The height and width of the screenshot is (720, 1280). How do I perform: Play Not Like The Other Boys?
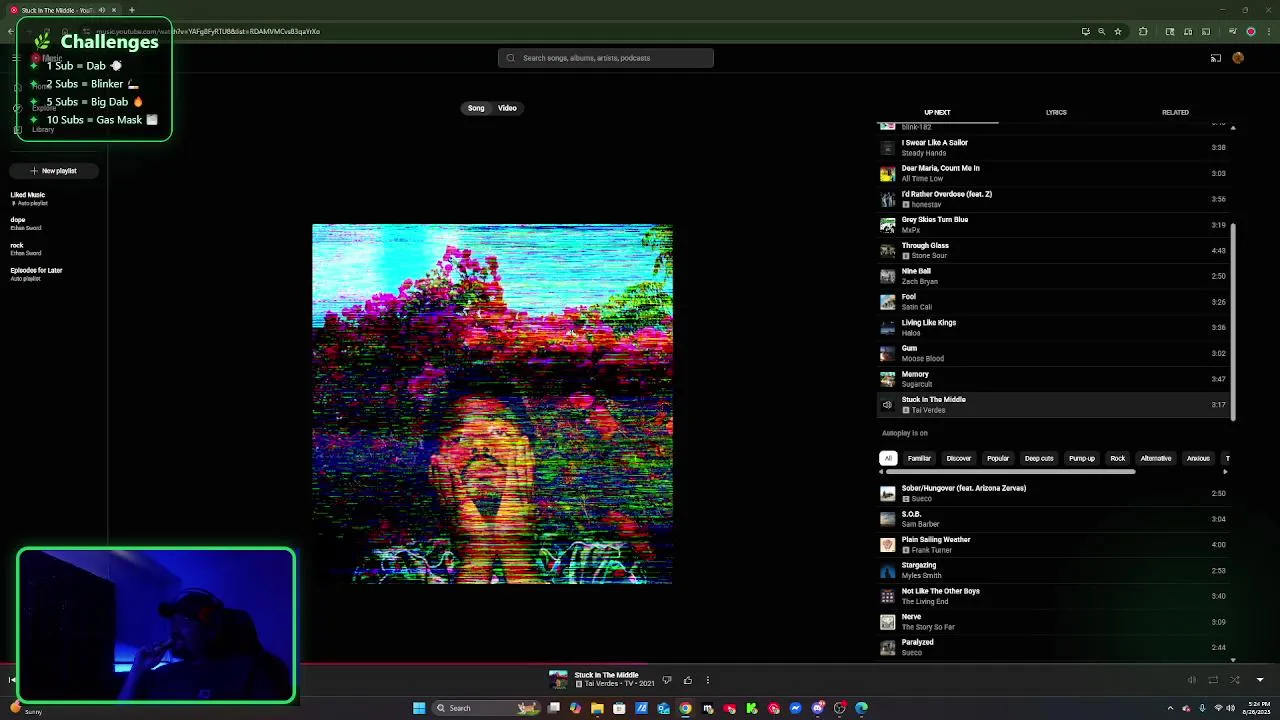(1052, 596)
